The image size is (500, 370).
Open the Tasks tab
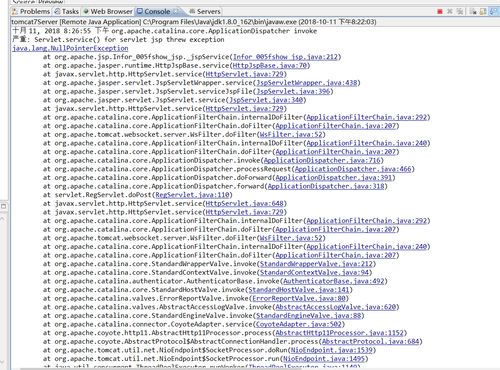pyautogui.click(x=67, y=12)
